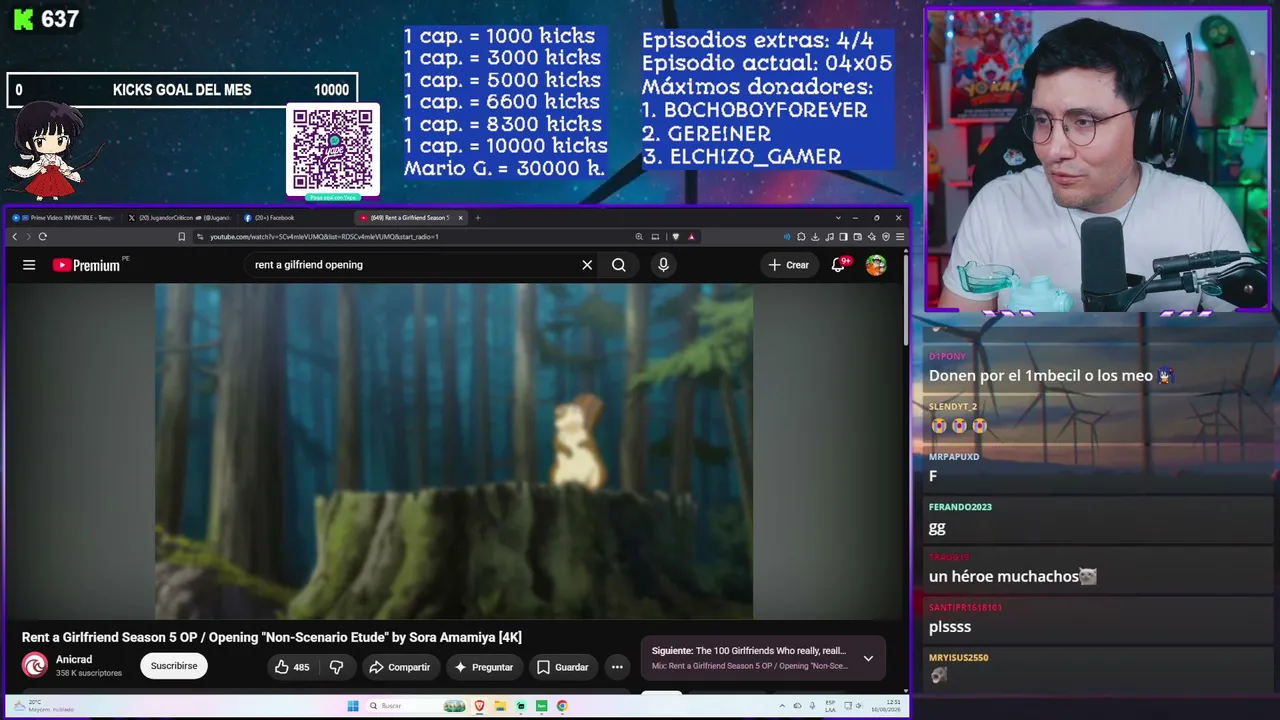Ask about the video with Preguntar
The width and height of the screenshot is (1280, 720).
coord(484,667)
